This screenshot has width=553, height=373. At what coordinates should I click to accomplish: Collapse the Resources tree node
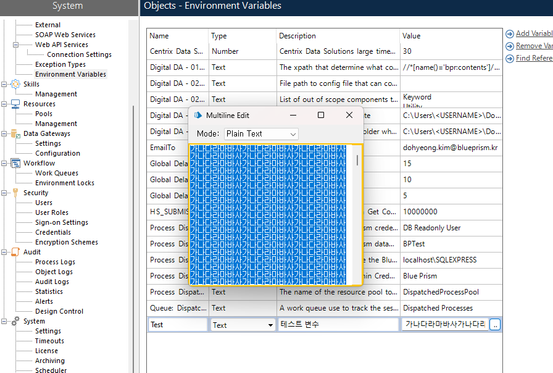4,104
